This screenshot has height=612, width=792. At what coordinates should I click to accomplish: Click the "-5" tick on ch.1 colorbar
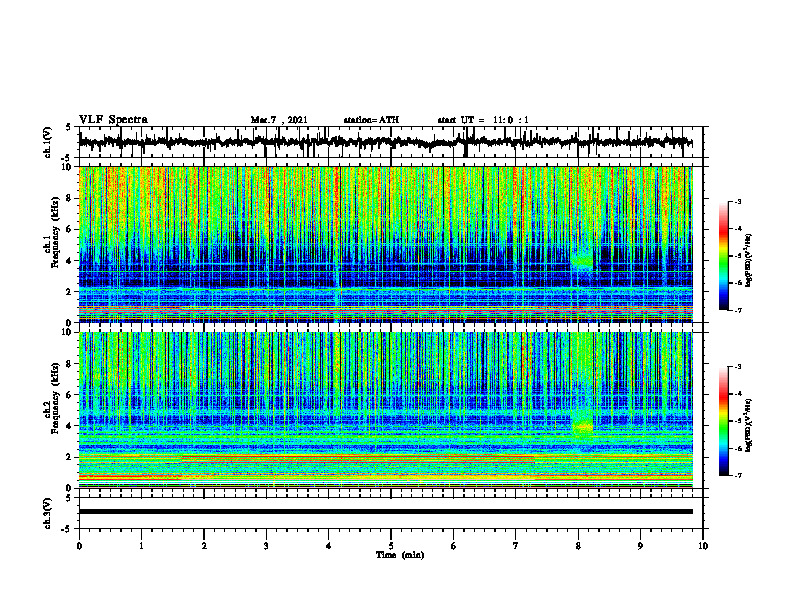click(737, 256)
